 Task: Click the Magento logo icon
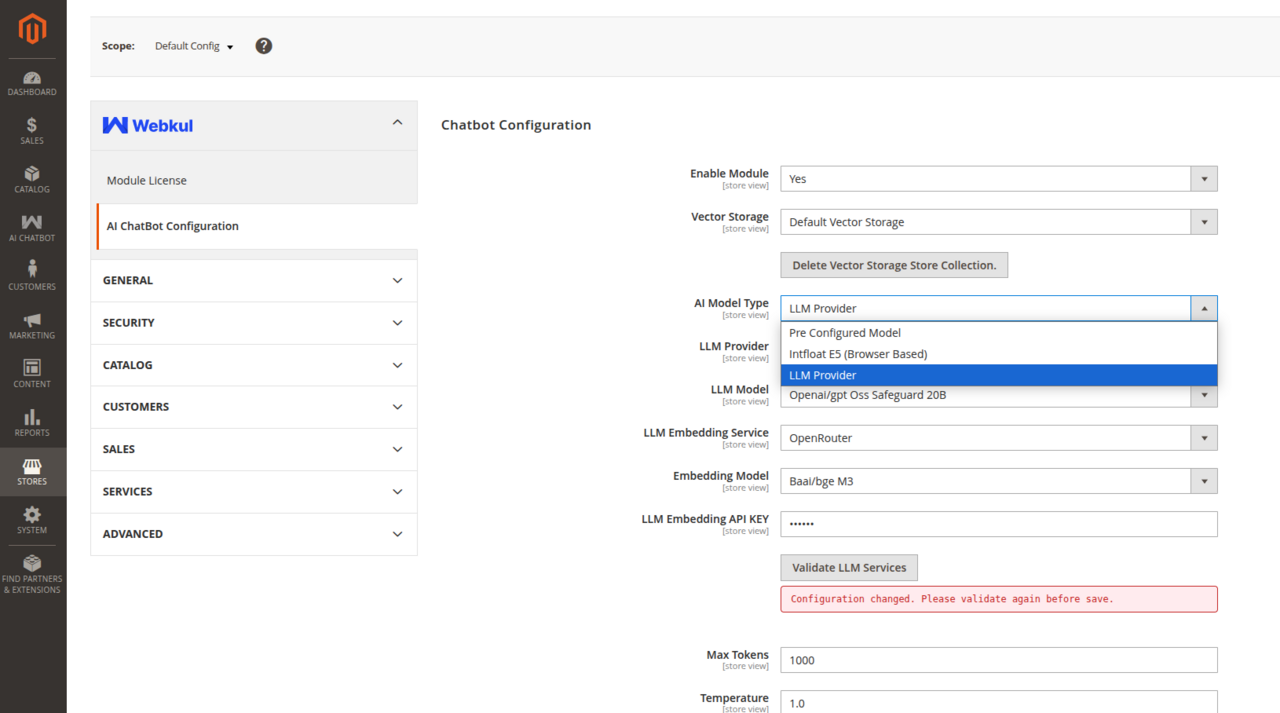point(33,29)
